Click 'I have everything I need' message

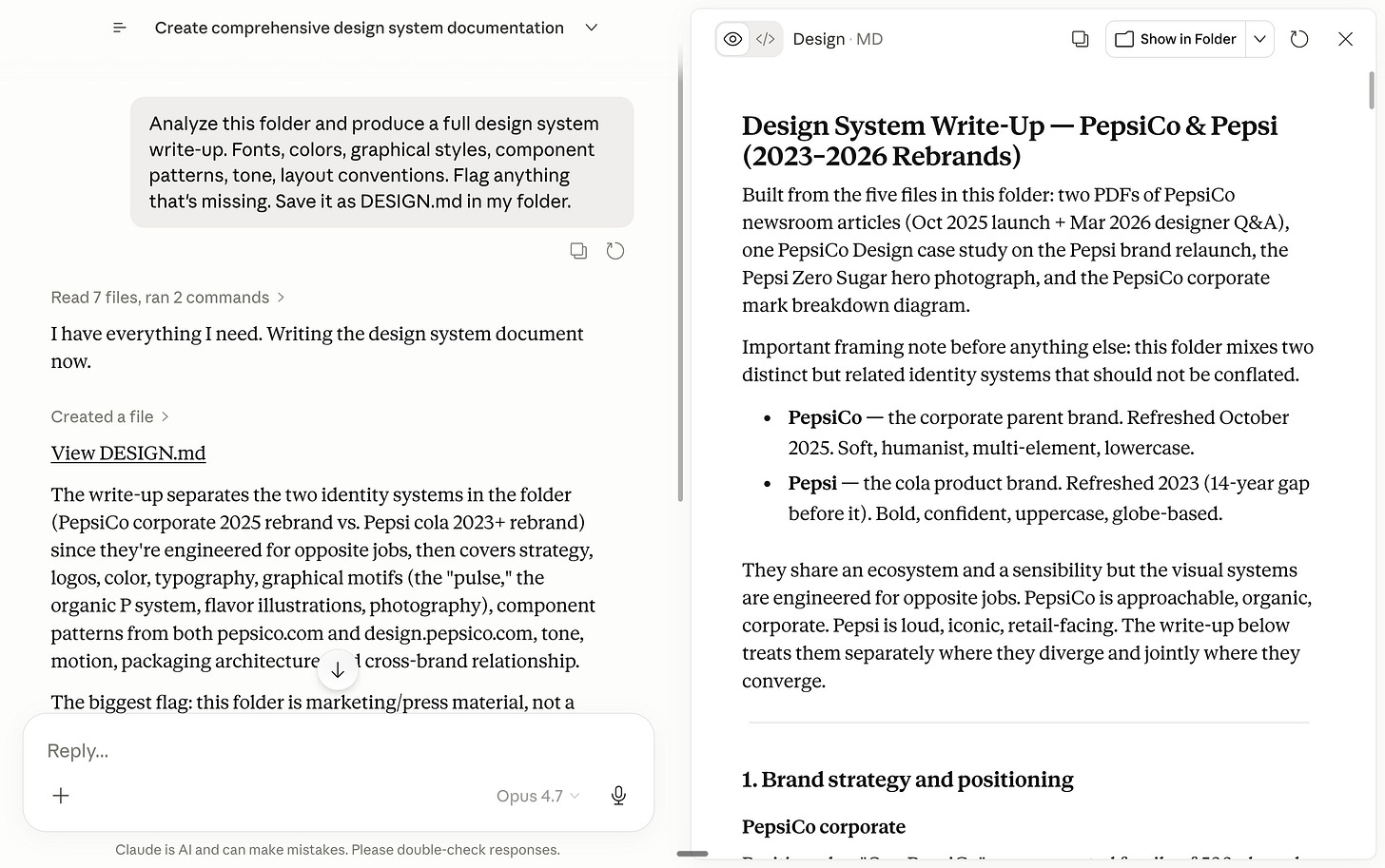click(x=317, y=347)
